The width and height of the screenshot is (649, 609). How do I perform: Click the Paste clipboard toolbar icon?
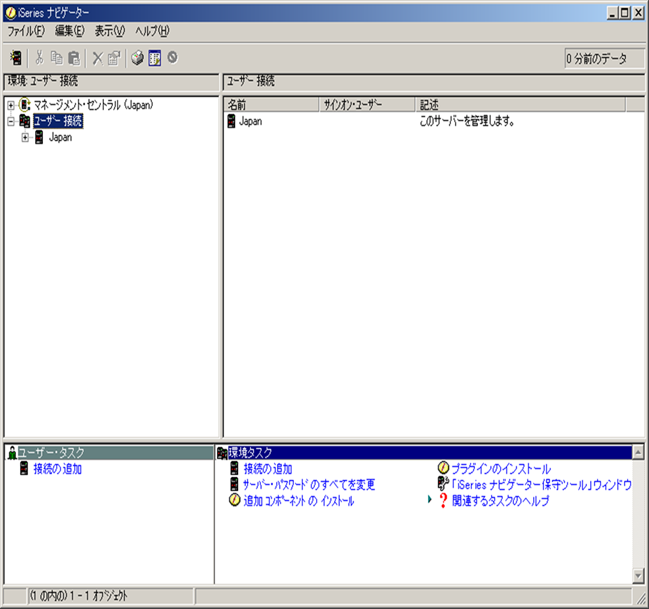click(74, 58)
